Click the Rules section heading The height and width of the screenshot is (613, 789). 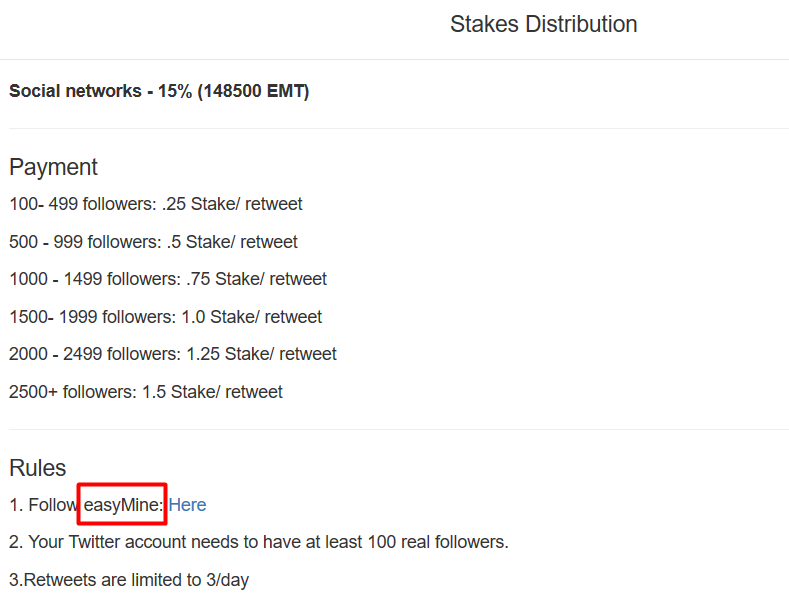(38, 468)
